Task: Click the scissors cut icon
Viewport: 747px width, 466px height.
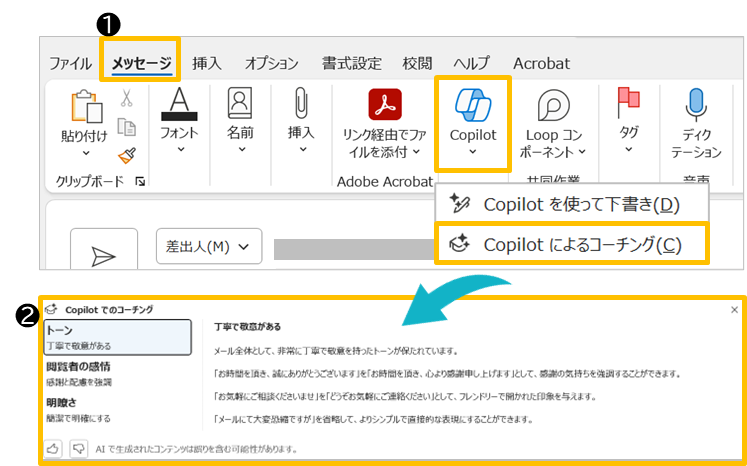Action: (x=126, y=98)
